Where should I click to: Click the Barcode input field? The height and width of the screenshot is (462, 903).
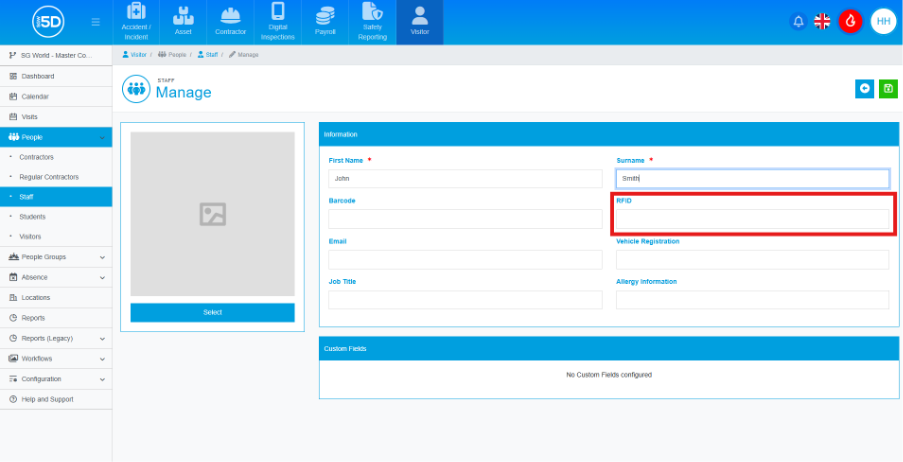coord(465,219)
